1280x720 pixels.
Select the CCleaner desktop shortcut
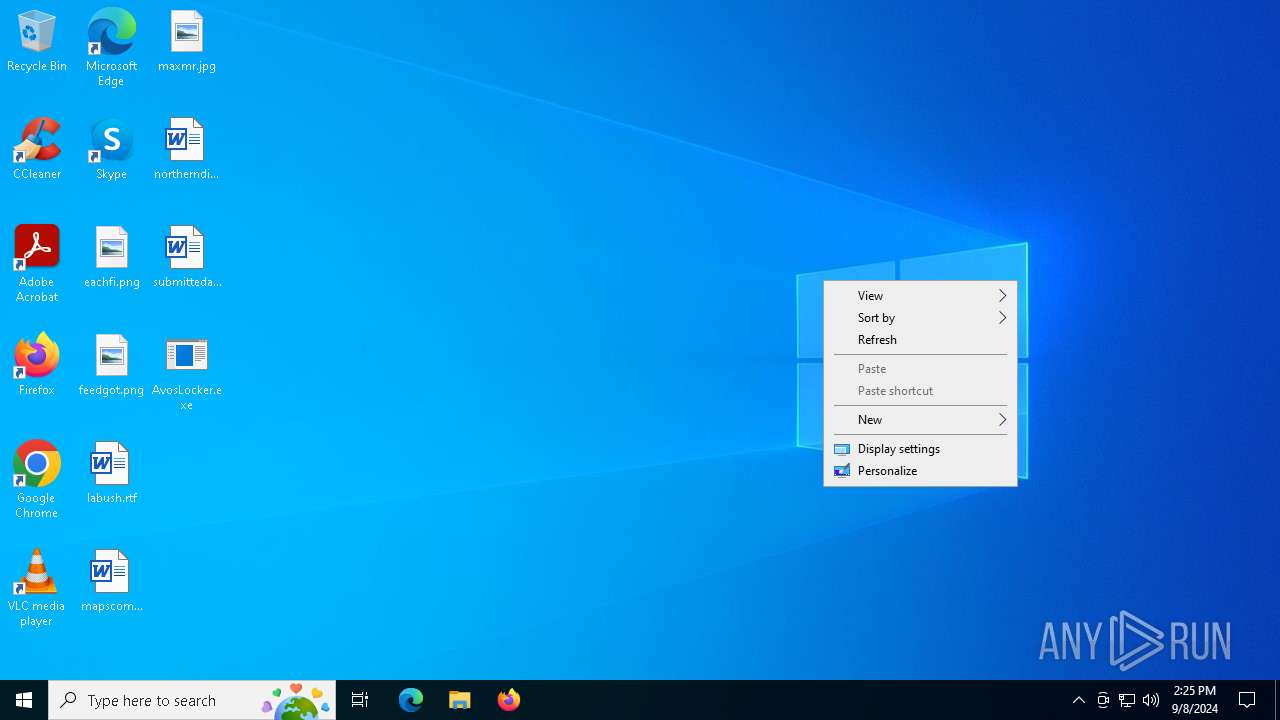pyautogui.click(x=37, y=150)
